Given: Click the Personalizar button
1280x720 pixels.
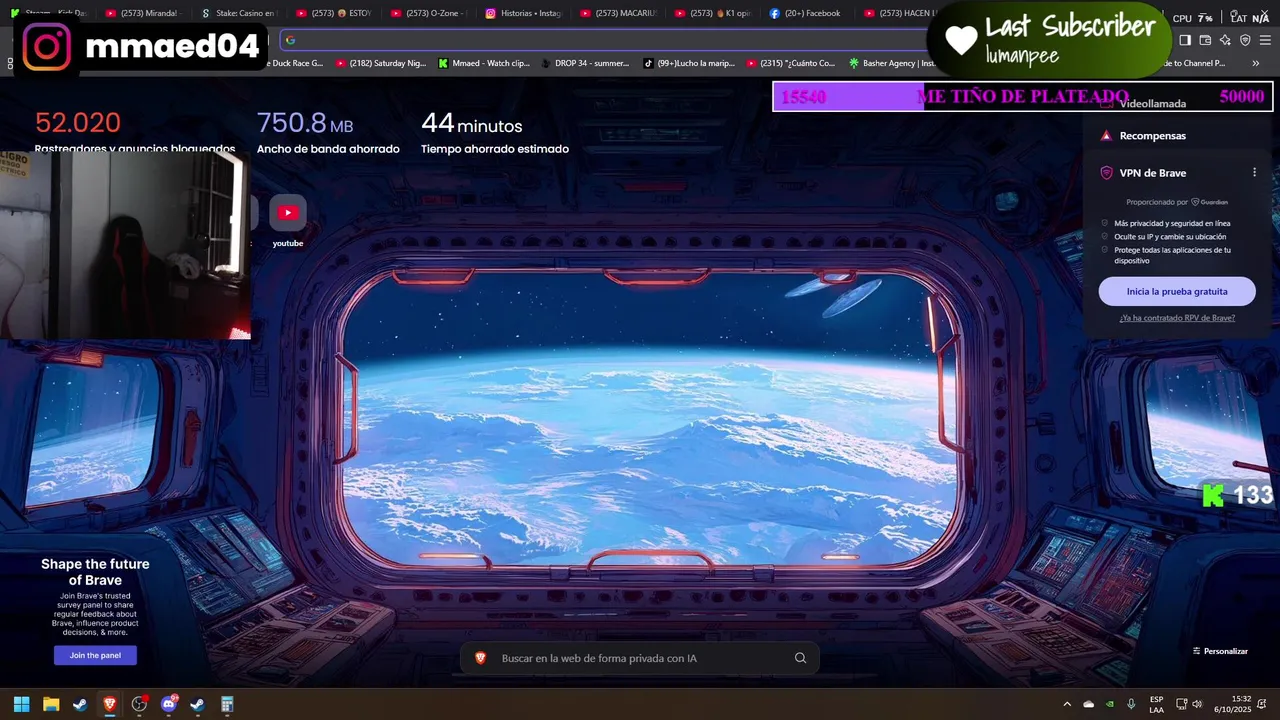Looking at the screenshot, I should [x=1220, y=651].
